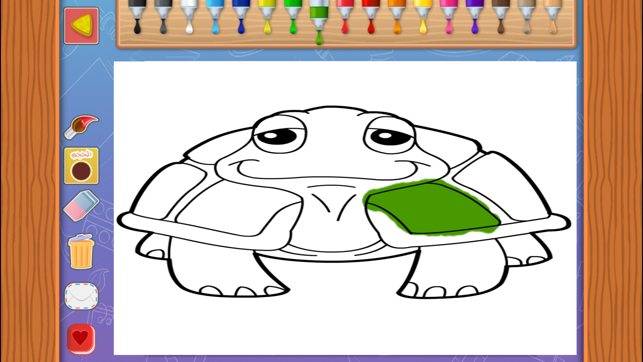
Task: Select the pink paint marker
Action: [x=449, y=16]
